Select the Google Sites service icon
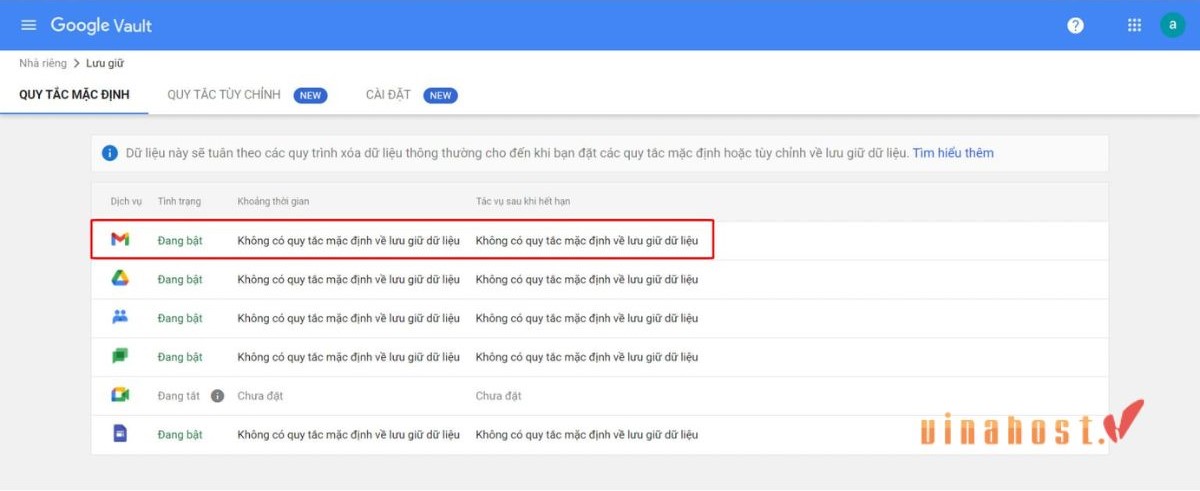Screen dimensions: 1200x491 (120, 434)
